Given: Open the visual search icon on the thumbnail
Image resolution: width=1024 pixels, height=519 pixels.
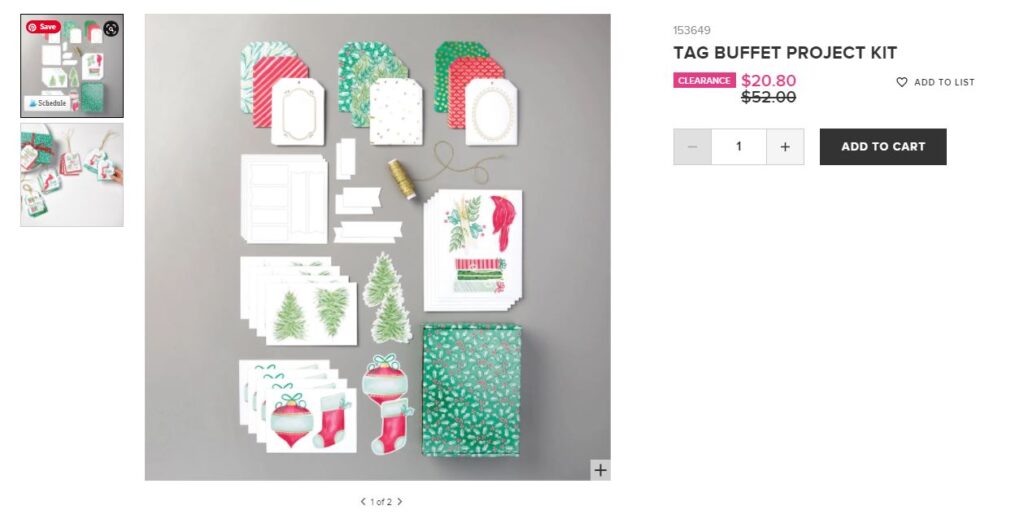Looking at the screenshot, I should [111, 29].
